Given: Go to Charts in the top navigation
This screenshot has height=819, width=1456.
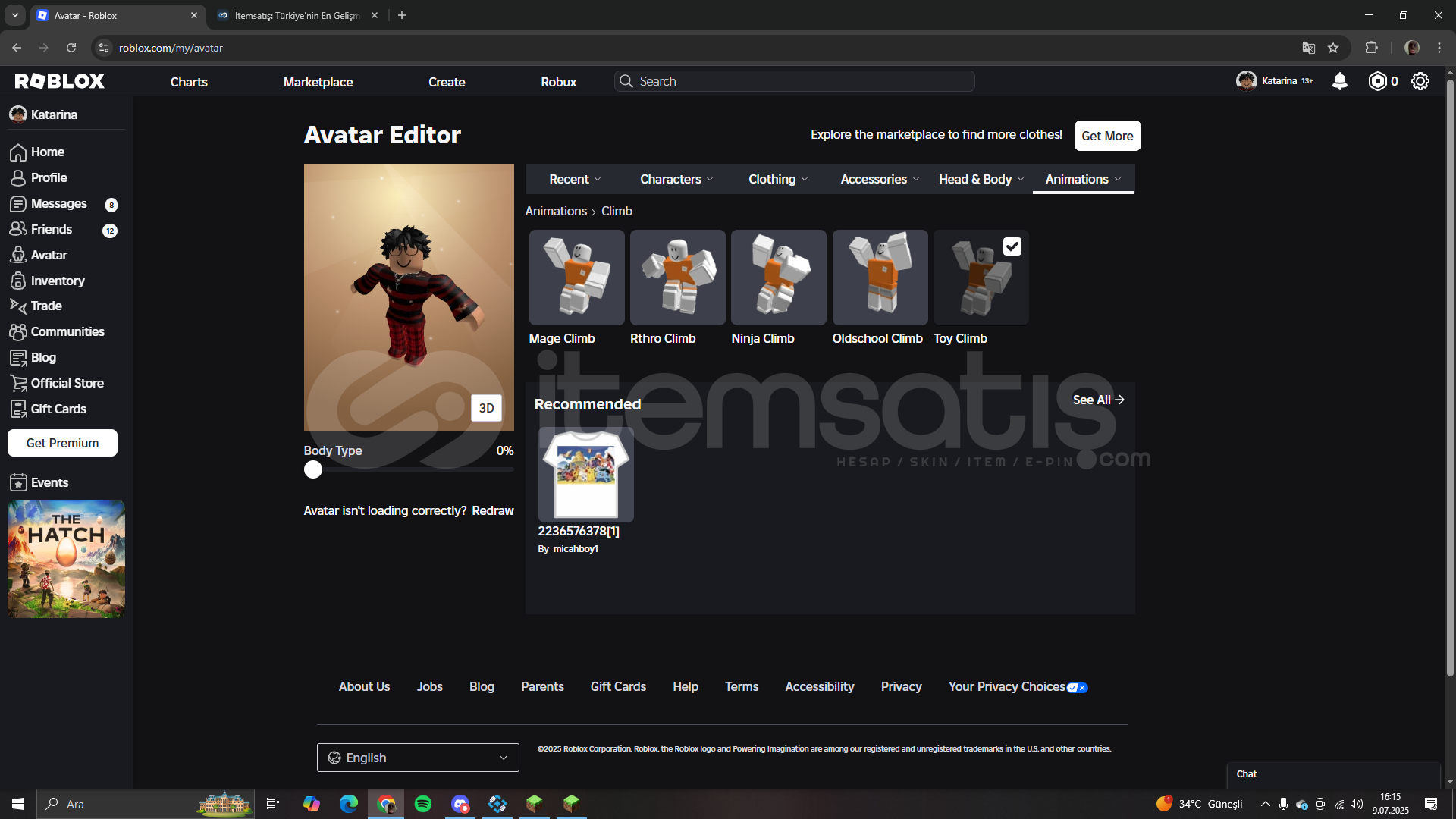Looking at the screenshot, I should tap(189, 82).
